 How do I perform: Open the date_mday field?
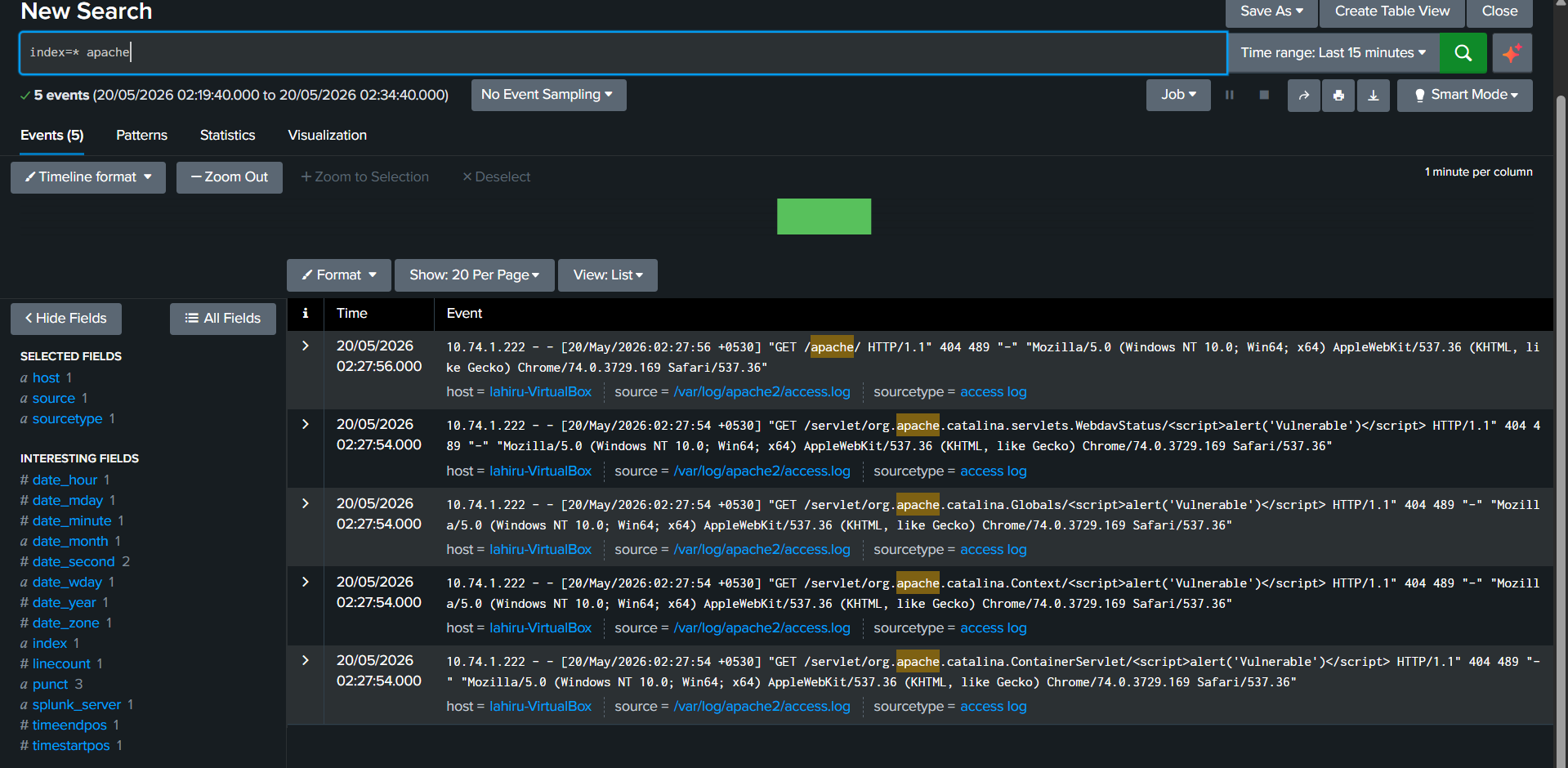point(68,501)
